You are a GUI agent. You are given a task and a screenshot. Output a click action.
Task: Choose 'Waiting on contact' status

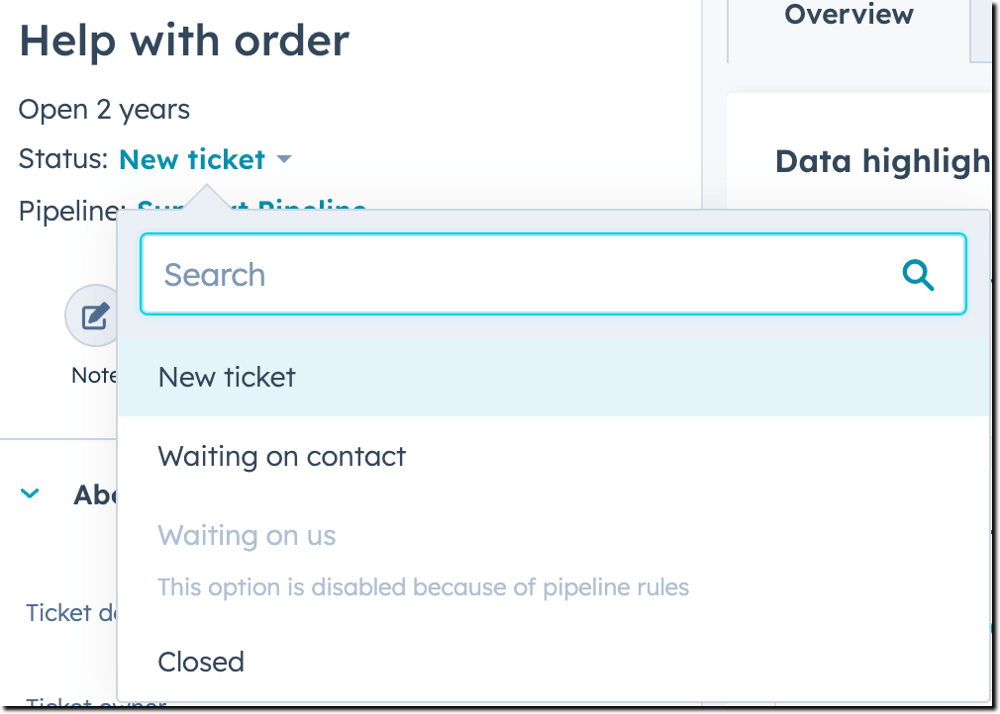click(x=281, y=457)
